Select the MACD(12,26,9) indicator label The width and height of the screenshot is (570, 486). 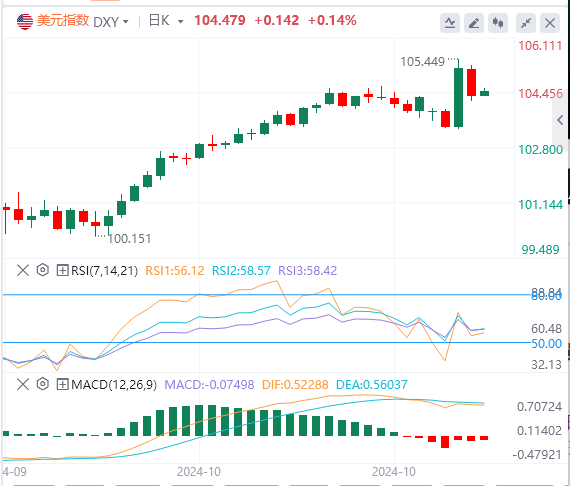coord(114,384)
